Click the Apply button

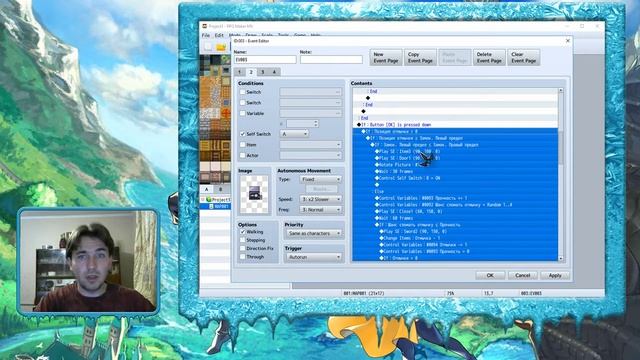point(555,276)
